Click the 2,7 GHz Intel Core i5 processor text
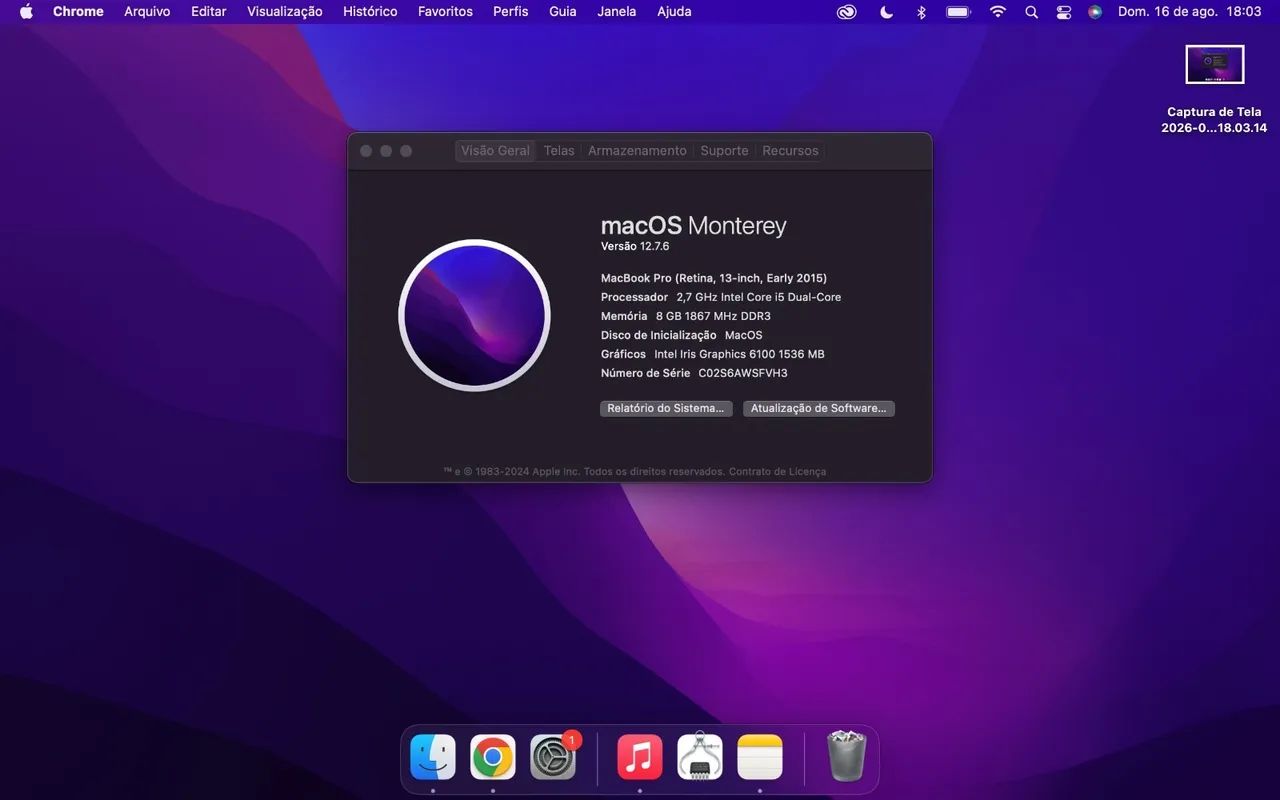 tap(759, 297)
